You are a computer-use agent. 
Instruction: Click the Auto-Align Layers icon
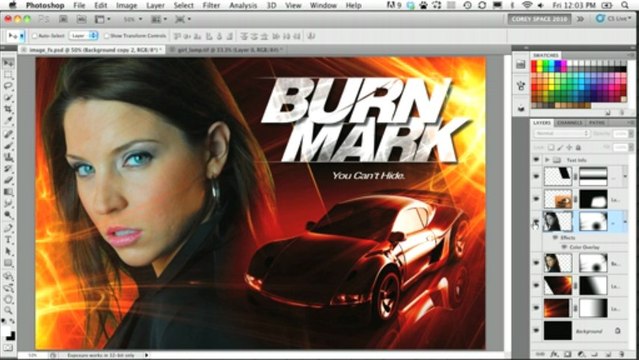click(x=311, y=36)
